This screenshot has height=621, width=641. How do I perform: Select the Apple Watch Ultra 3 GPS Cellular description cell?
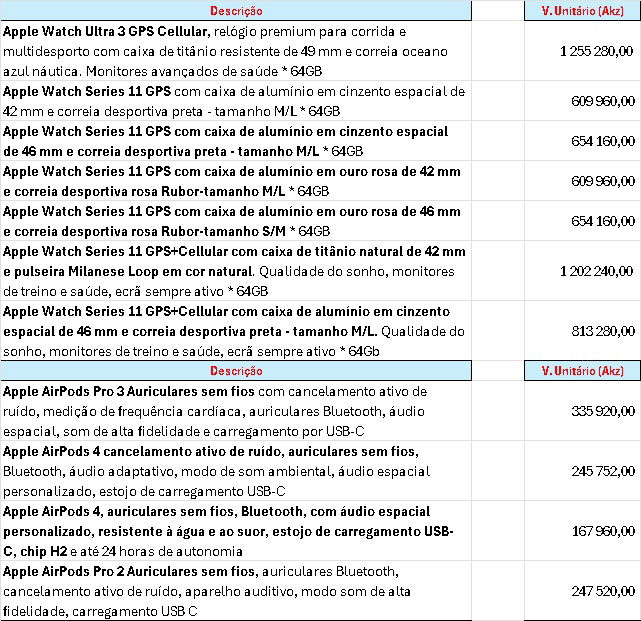click(x=236, y=51)
